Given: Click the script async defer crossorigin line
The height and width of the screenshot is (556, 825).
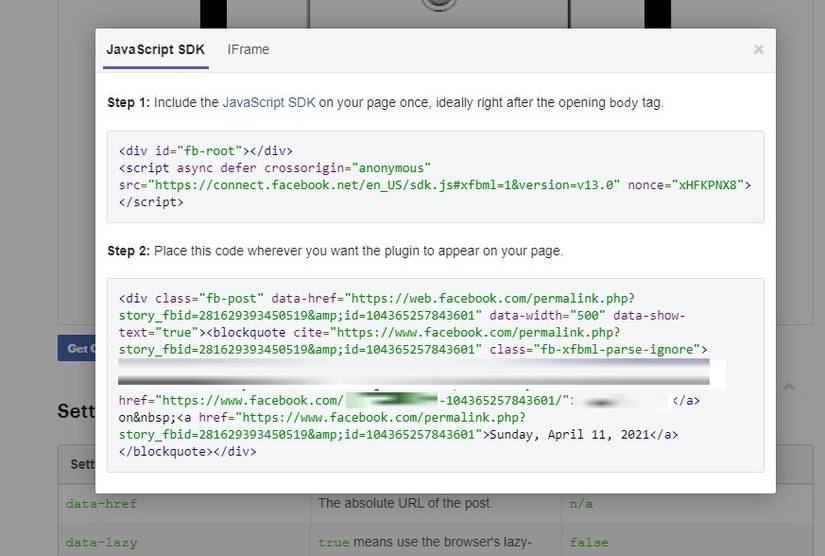Looking at the screenshot, I should (x=275, y=168).
